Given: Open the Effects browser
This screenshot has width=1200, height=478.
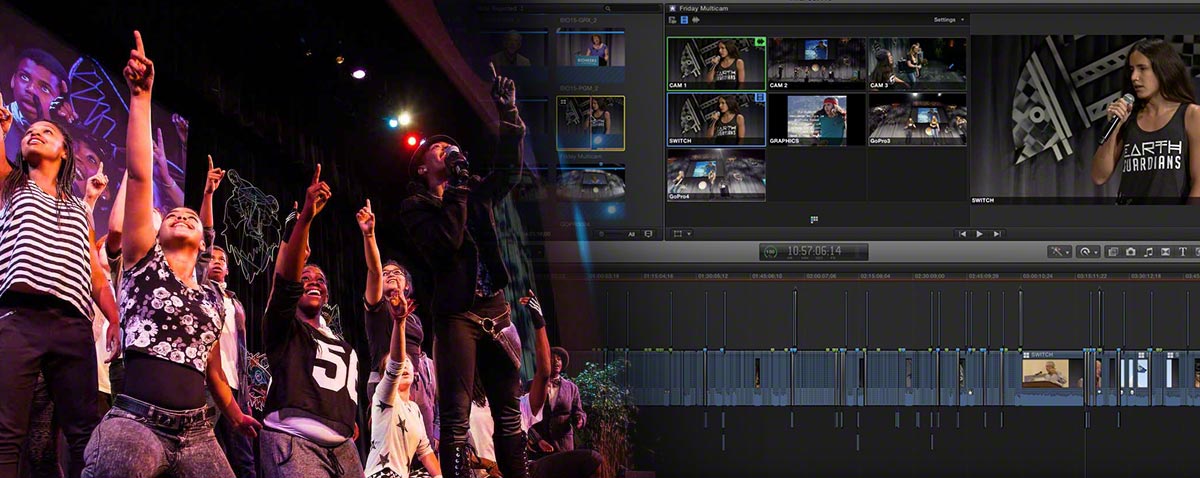Looking at the screenshot, I should [x=1113, y=252].
